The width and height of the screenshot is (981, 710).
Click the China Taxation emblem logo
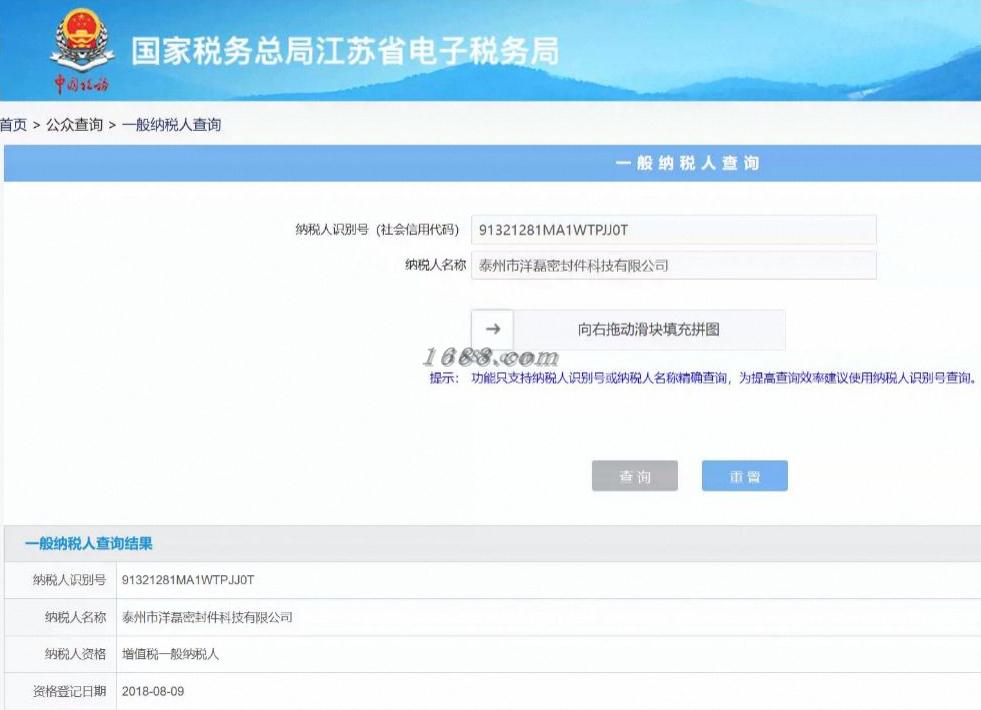click(x=82, y=50)
